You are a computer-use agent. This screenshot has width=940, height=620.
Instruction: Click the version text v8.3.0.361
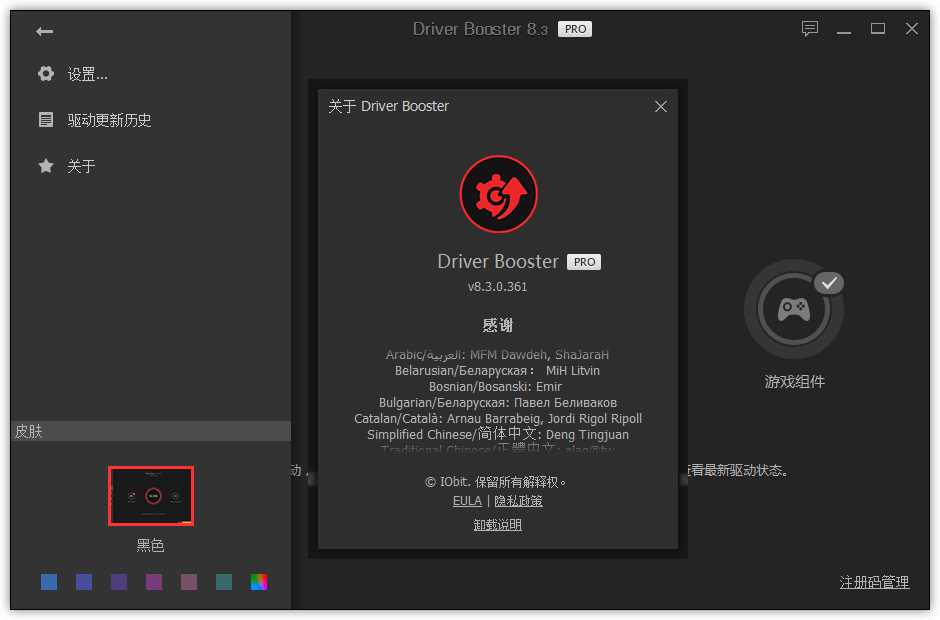click(x=498, y=287)
